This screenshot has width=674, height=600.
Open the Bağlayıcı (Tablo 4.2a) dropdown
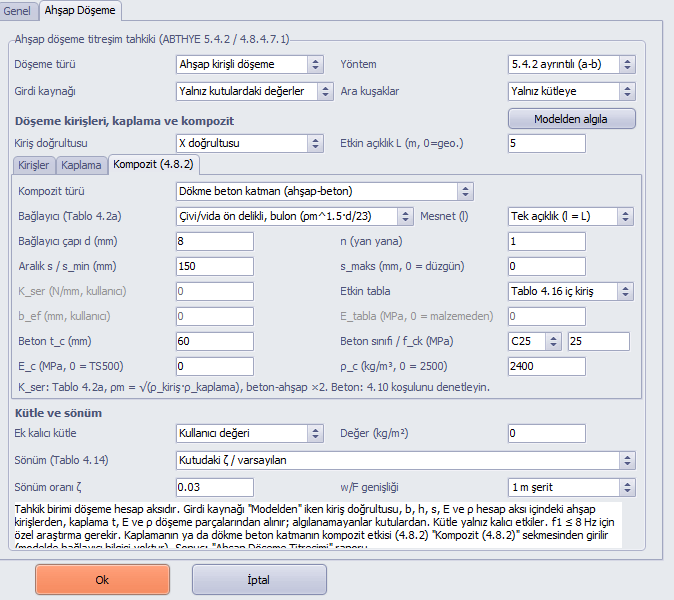point(294,216)
